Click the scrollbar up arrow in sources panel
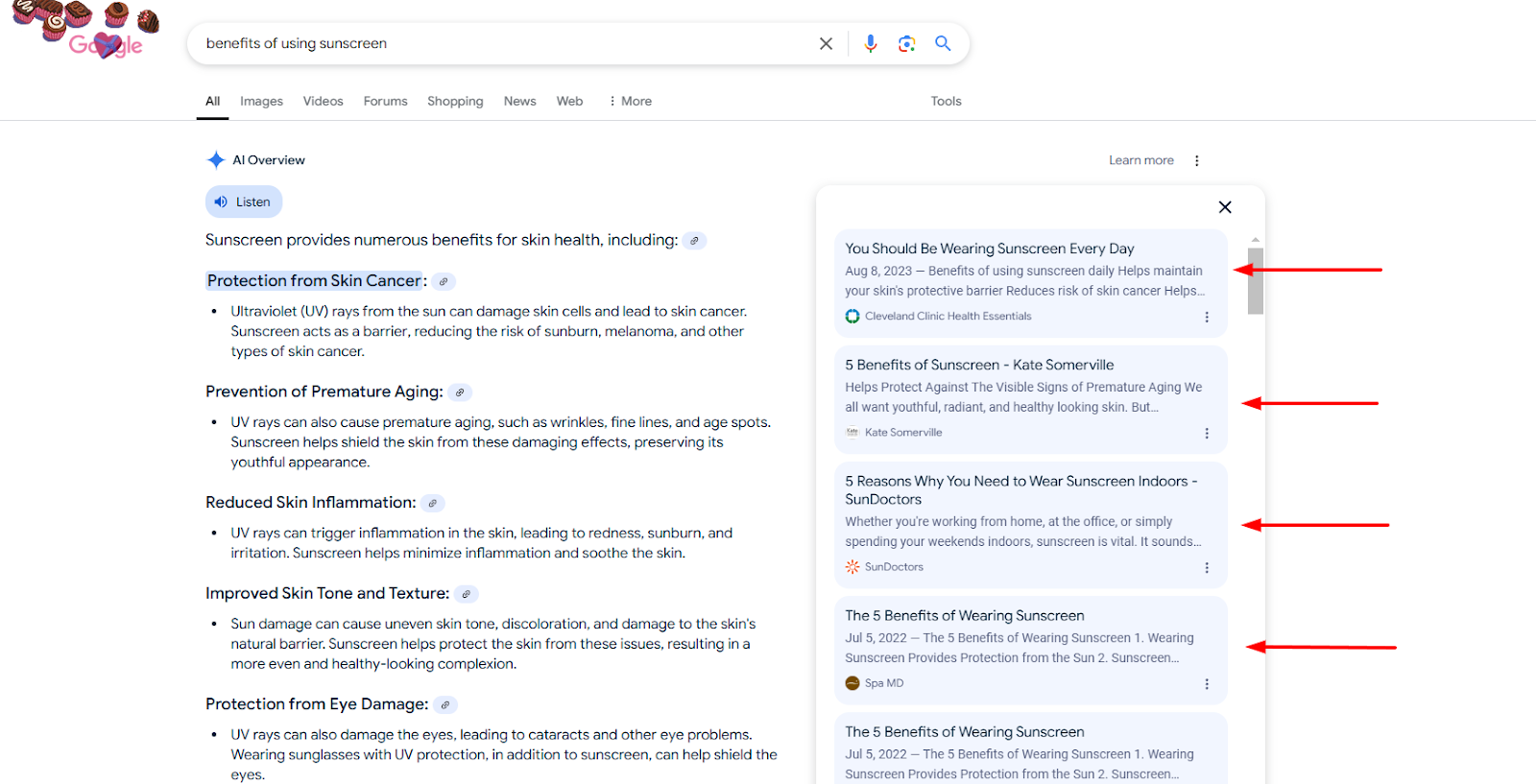The image size is (1536, 784). (1256, 239)
